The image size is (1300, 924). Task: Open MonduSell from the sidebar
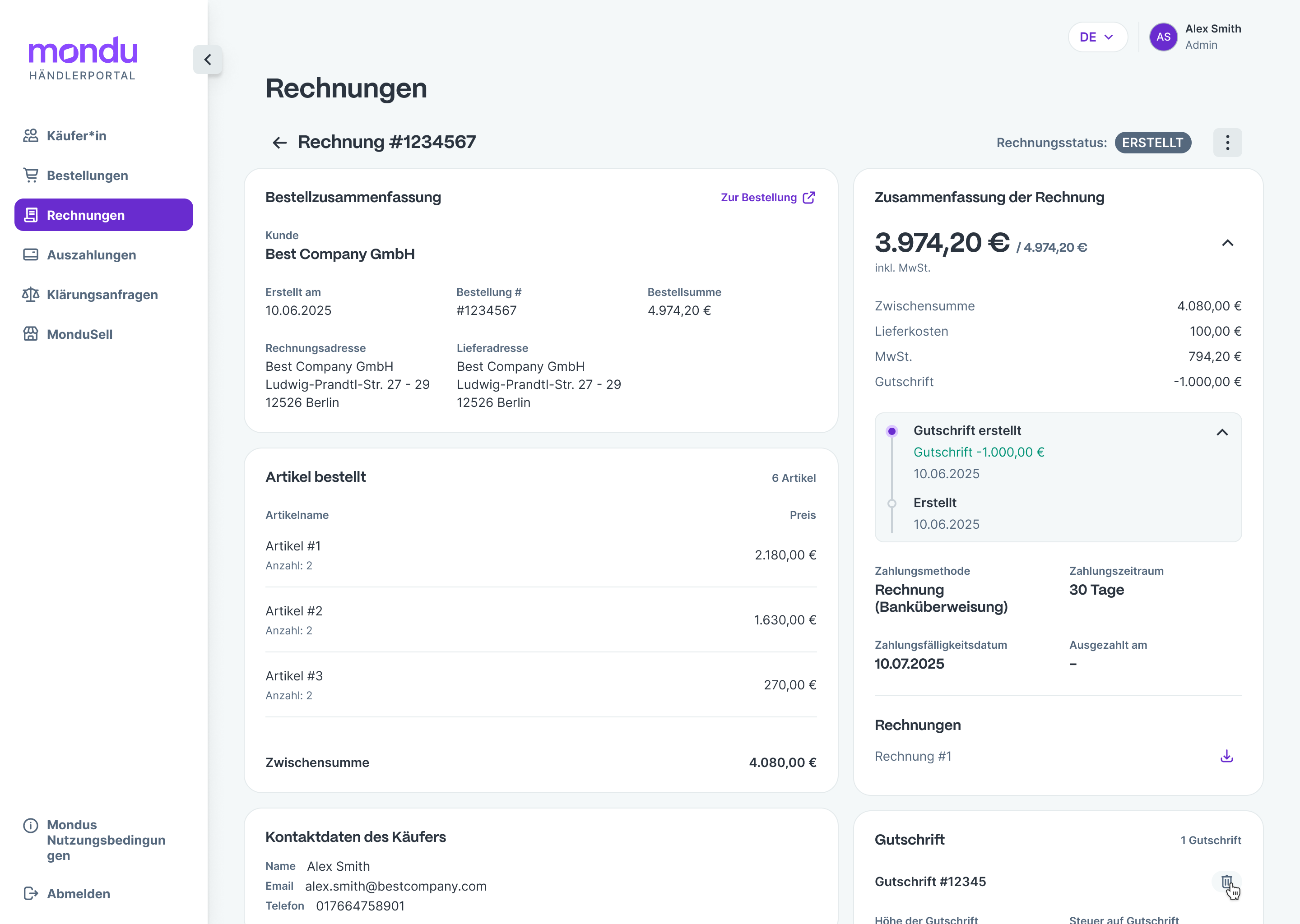80,335
